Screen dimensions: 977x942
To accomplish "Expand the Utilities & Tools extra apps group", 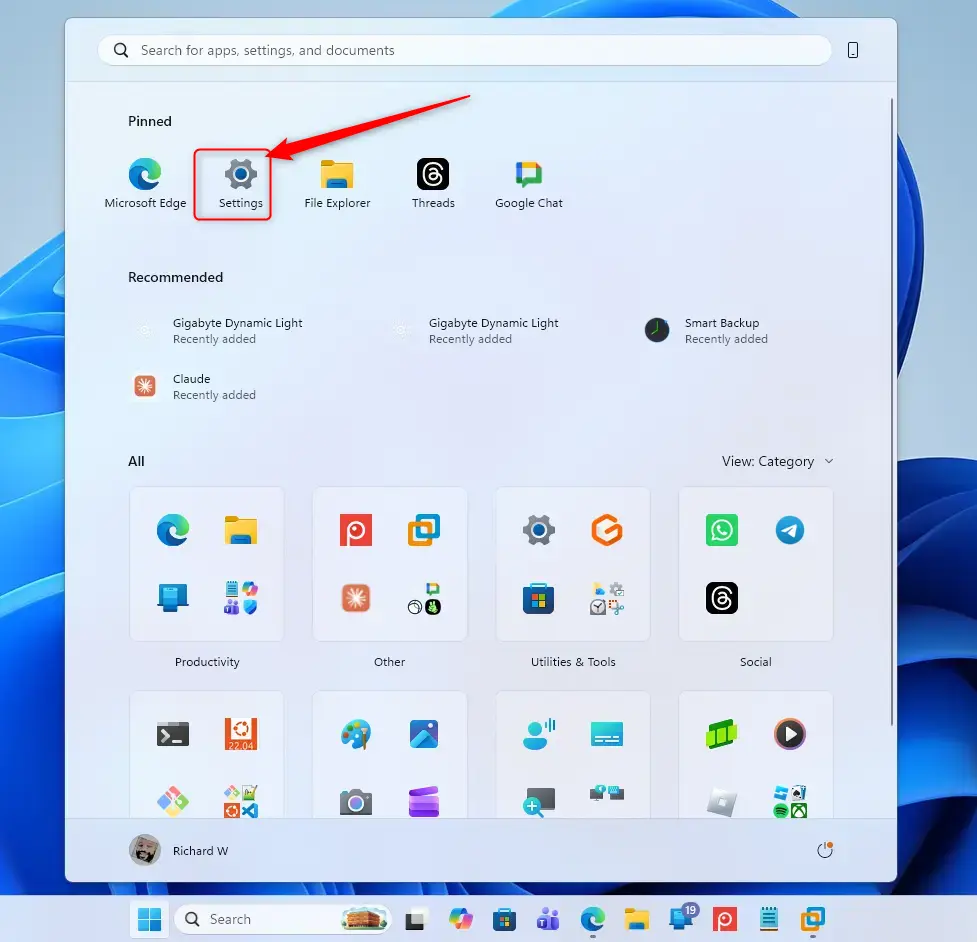I will tap(607, 598).
